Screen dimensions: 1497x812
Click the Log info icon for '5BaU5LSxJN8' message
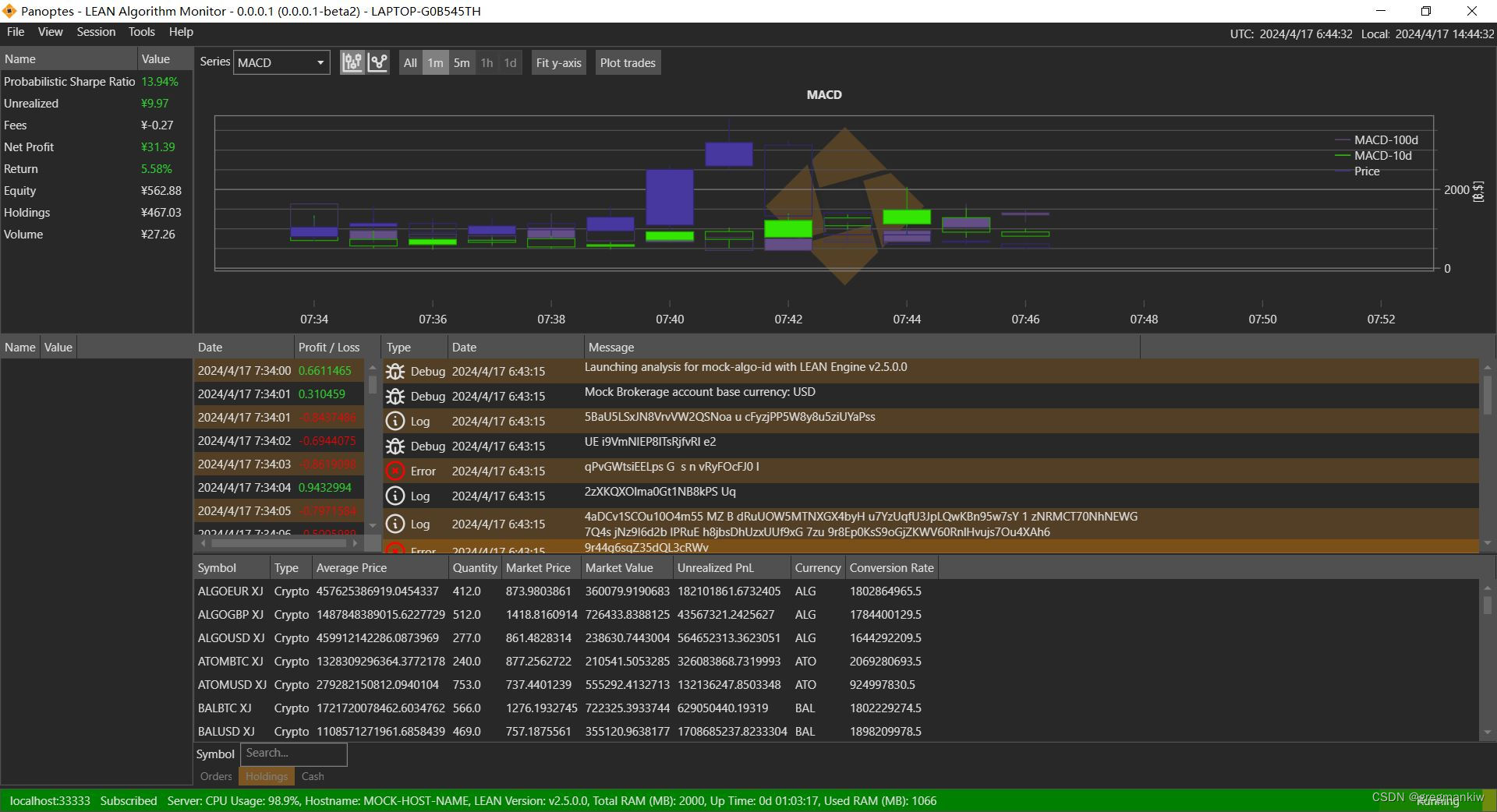pyautogui.click(x=395, y=422)
